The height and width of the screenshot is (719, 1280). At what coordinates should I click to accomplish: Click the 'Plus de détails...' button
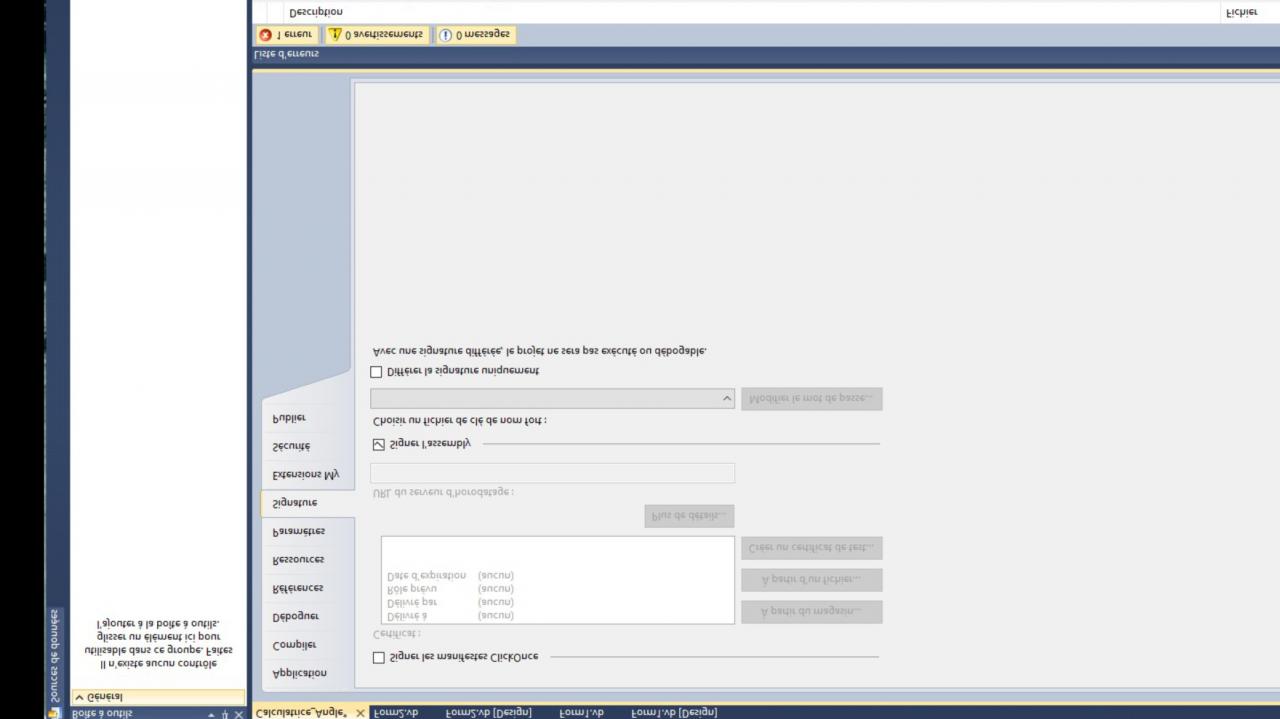689,516
